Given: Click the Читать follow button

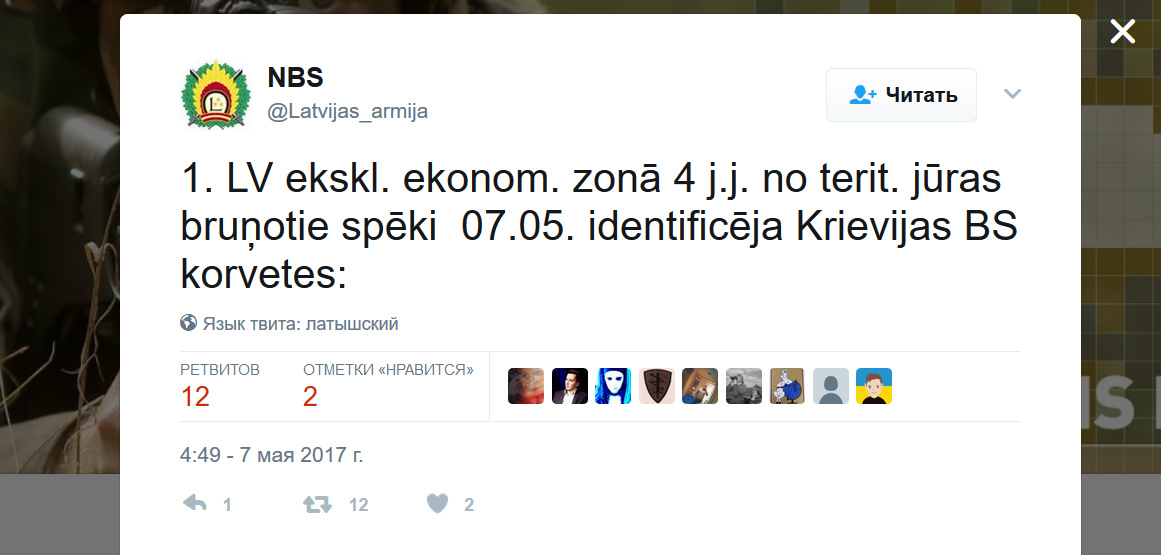Looking at the screenshot, I should (901, 95).
